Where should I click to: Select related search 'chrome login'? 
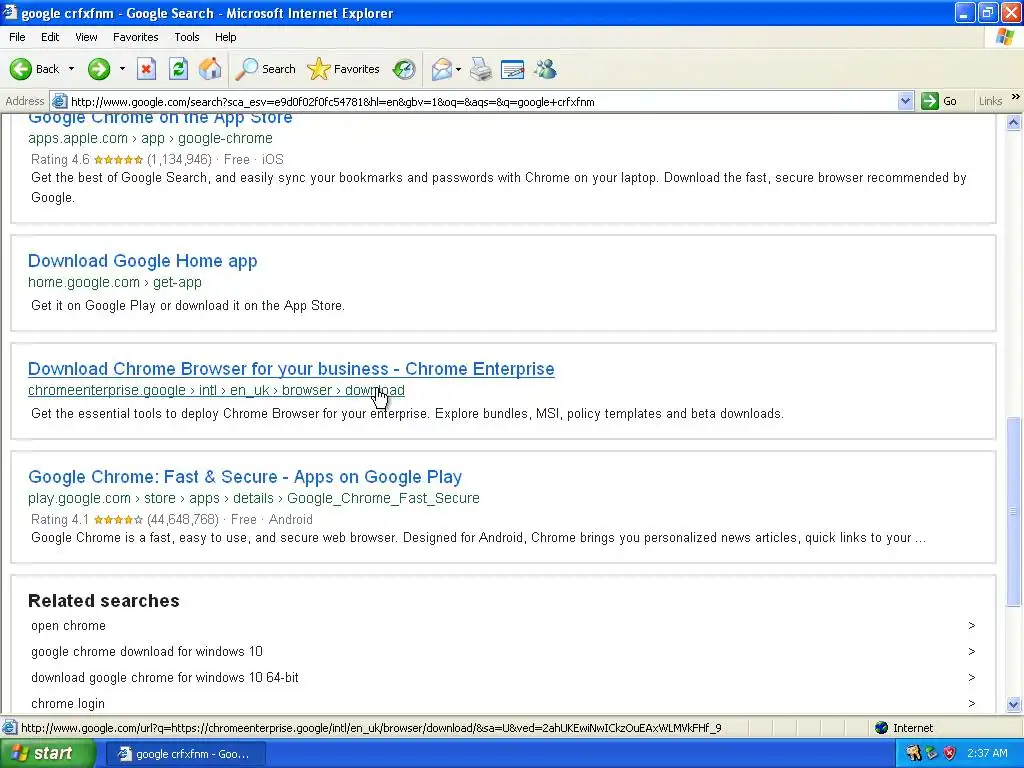(x=68, y=704)
